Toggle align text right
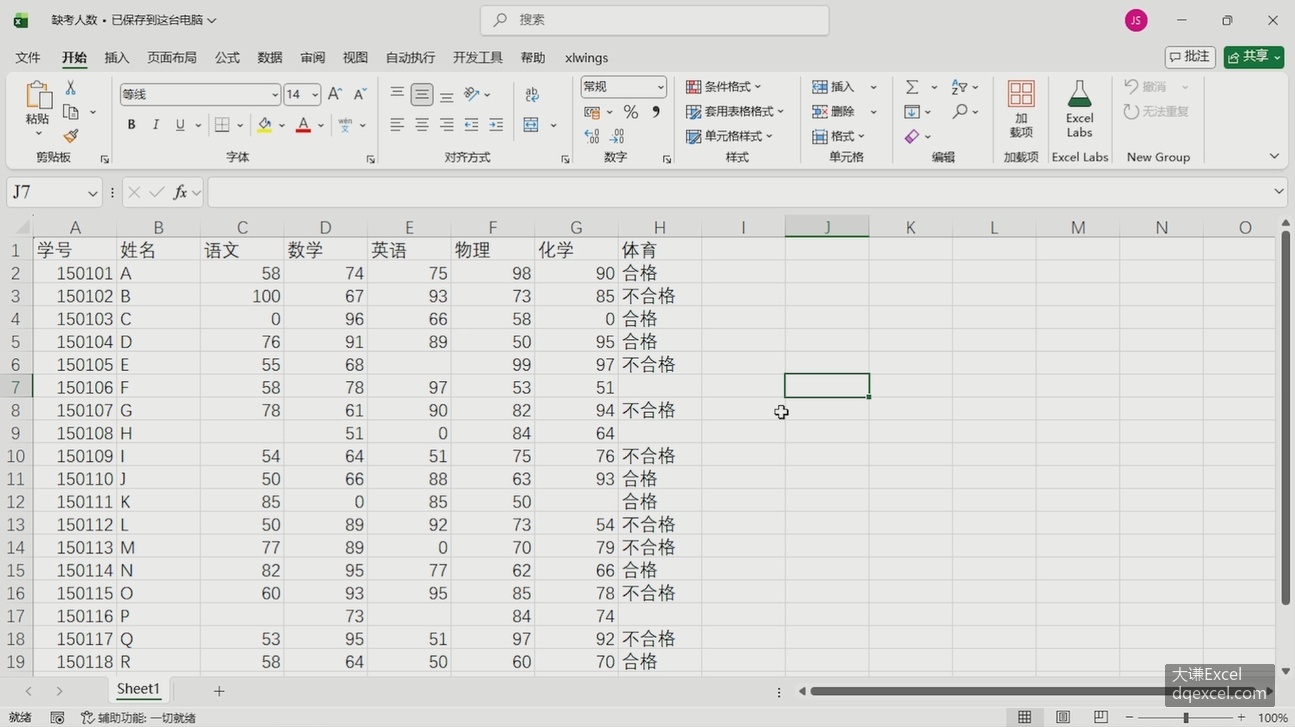The image size is (1295, 727). pyautogui.click(x=447, y=125)
